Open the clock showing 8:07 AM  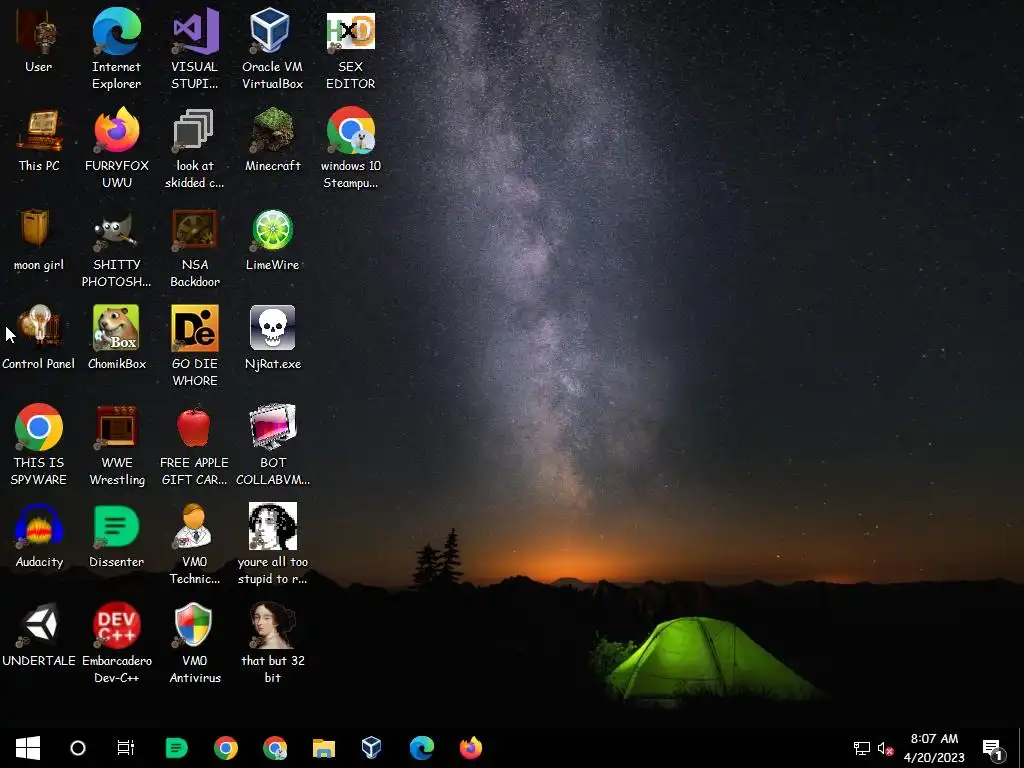(934, 748)
